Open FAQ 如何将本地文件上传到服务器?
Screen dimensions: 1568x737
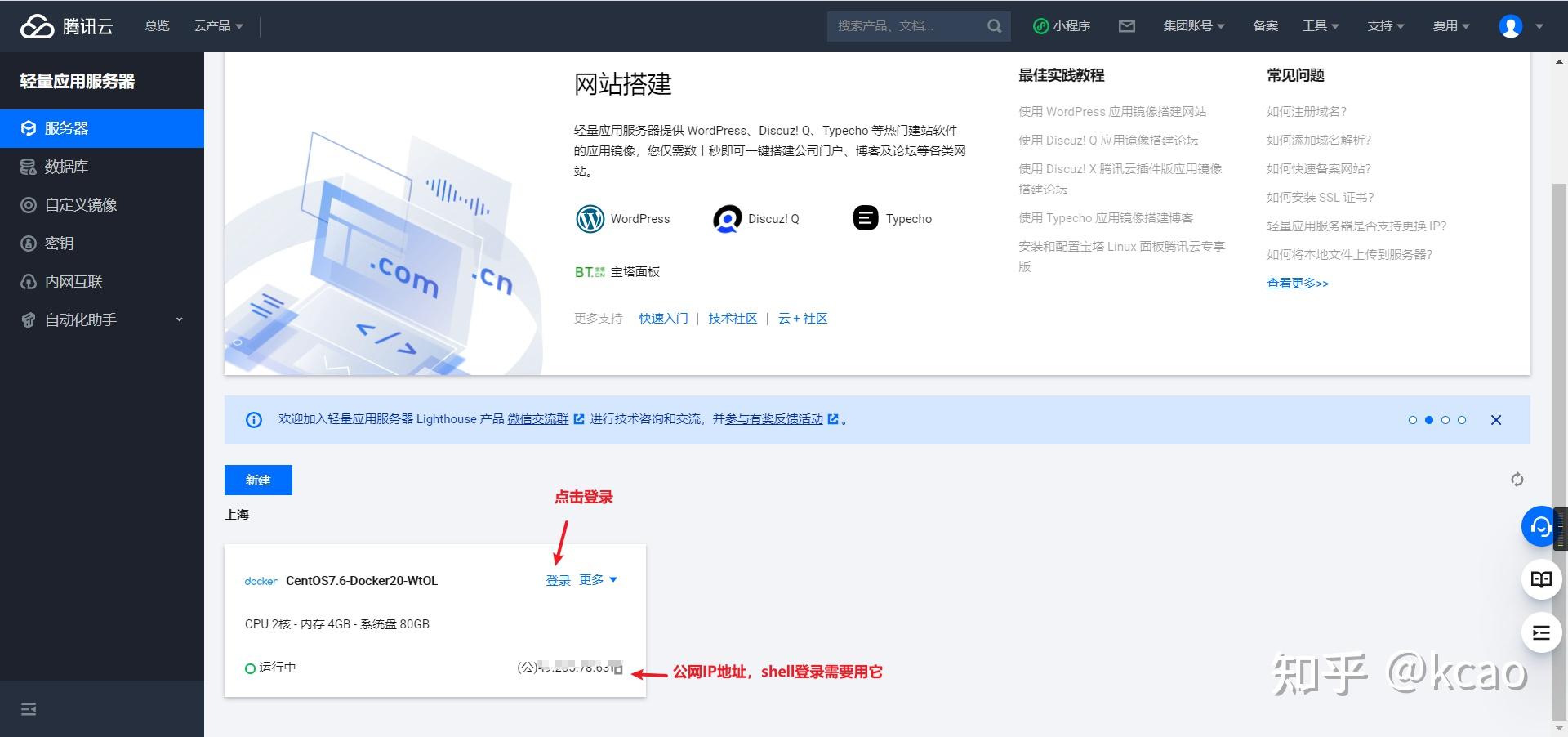1350,255
